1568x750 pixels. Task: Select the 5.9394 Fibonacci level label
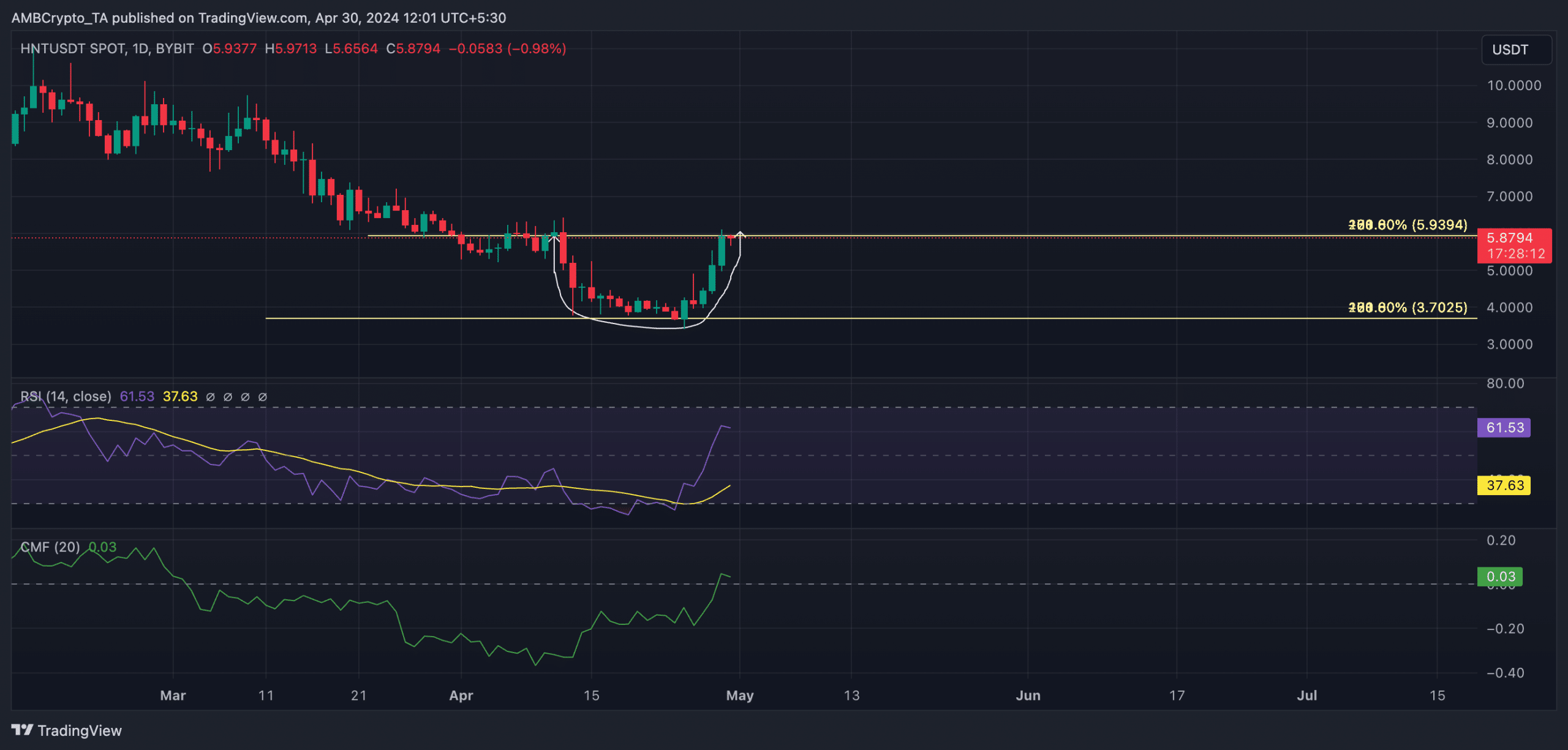[x=1408, y=225]
